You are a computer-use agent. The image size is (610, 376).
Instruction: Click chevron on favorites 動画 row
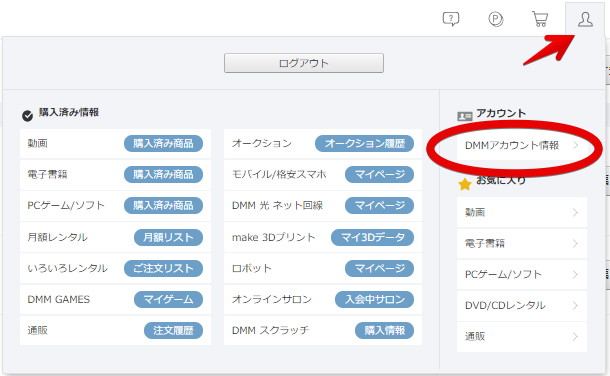pos(575,212)
